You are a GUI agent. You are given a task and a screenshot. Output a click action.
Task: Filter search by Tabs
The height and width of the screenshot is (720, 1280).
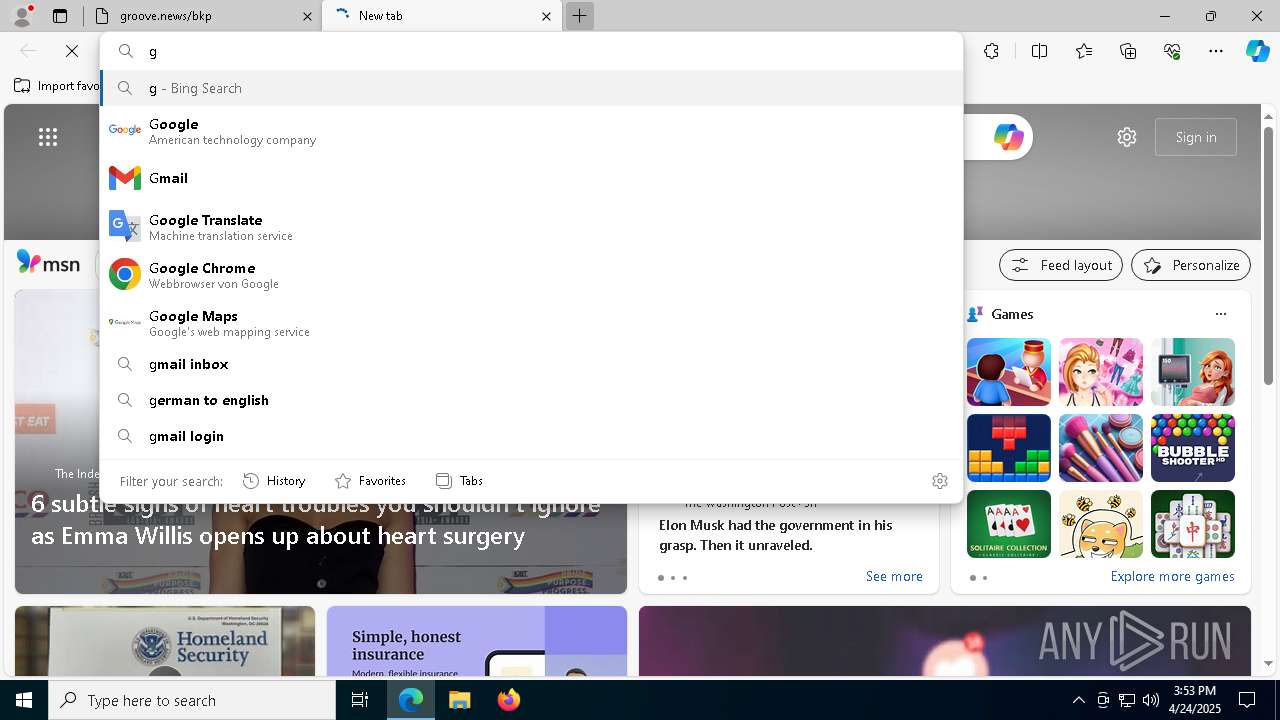click(460, 481)
